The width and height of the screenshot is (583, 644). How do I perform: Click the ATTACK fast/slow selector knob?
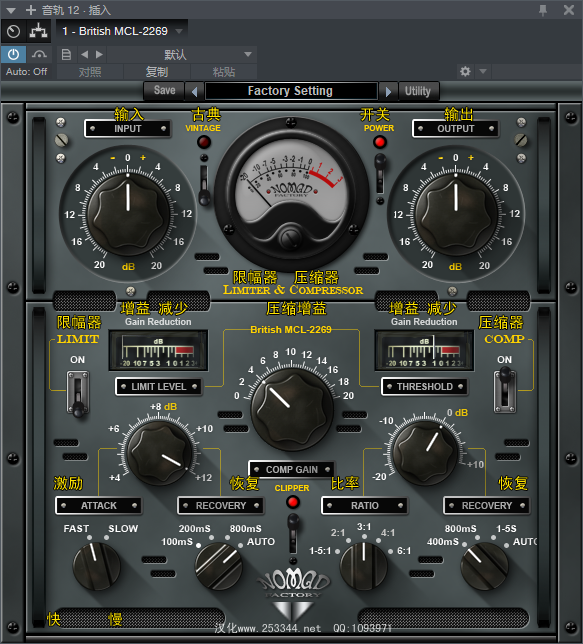click(x=96, y=566)
